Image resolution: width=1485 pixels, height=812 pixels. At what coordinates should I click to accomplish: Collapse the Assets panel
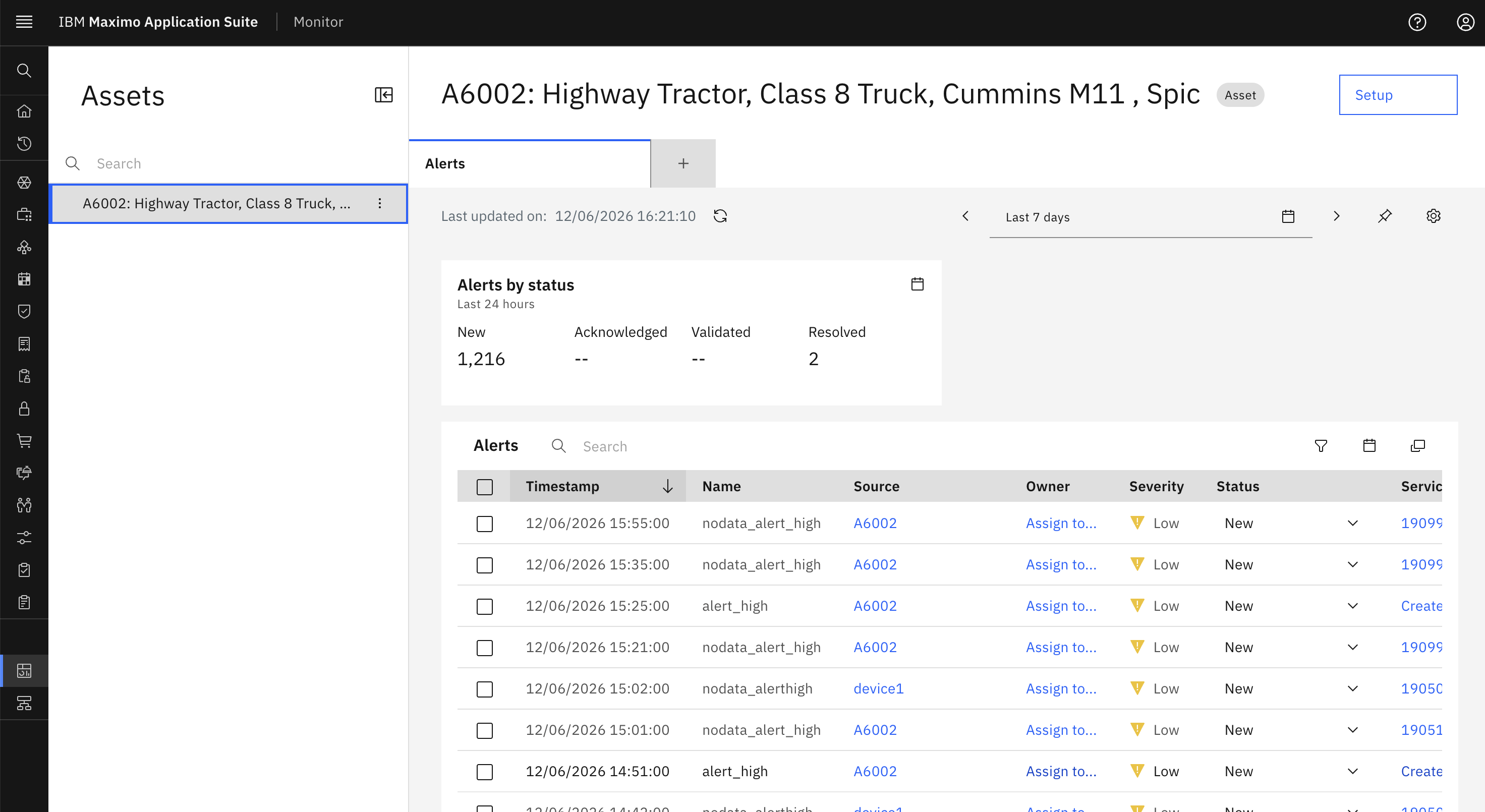coord(384,94)
